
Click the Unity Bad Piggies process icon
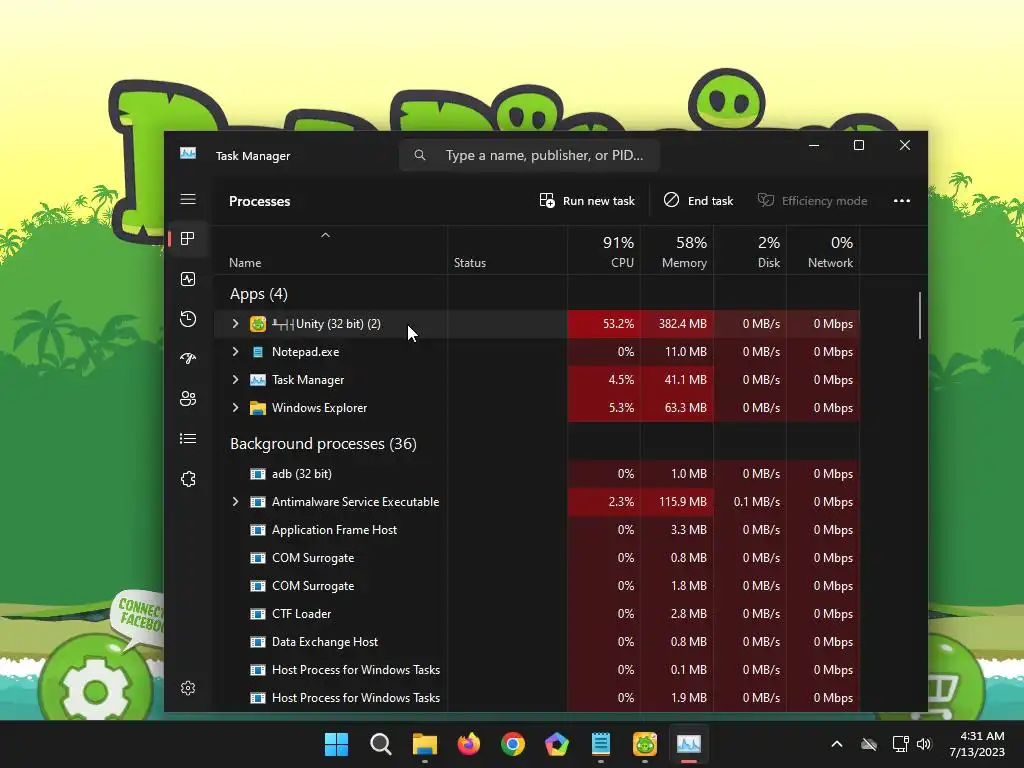(258, 324)
